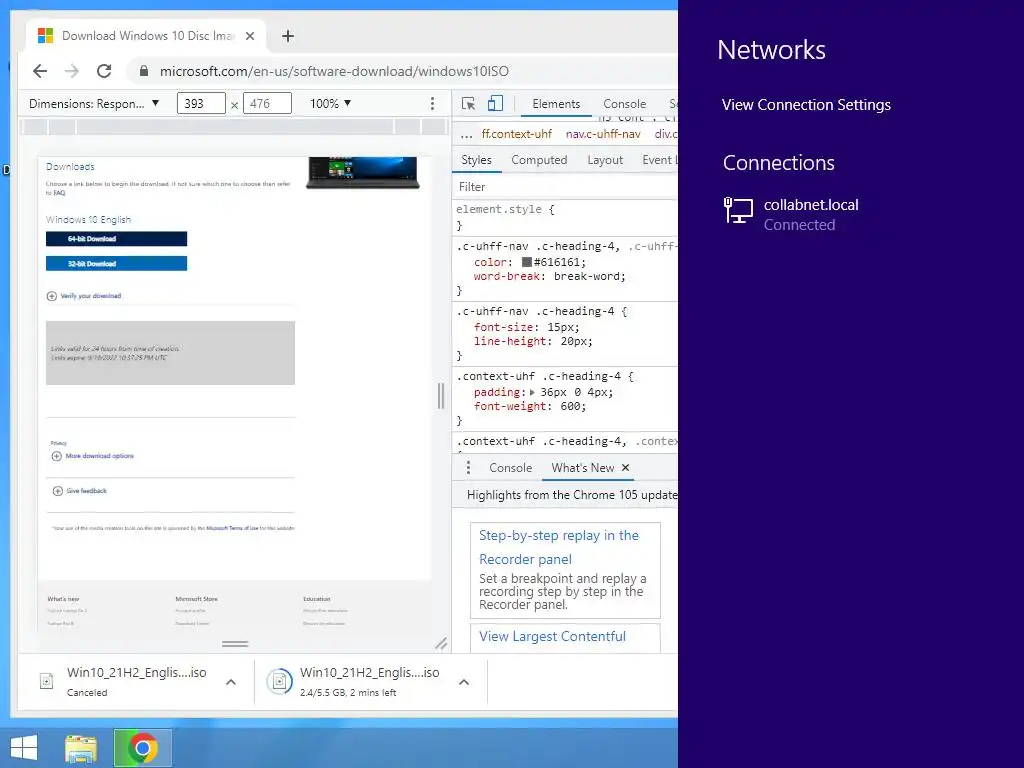1024x768 pixels.
Task: Open Step-by-step replay in the Recorder panel link
Action: coord(558,547)
